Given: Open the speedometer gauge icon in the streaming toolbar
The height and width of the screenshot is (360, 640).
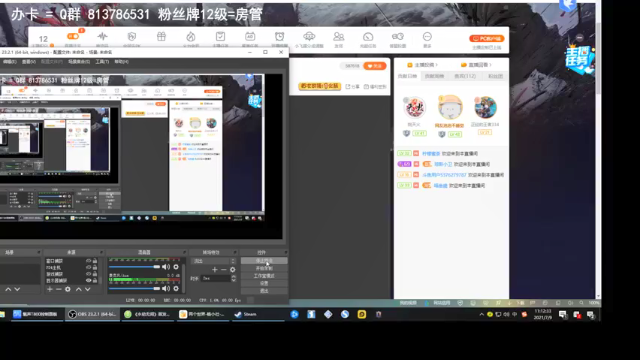Looking at the screenshot, I should (368, 36).
